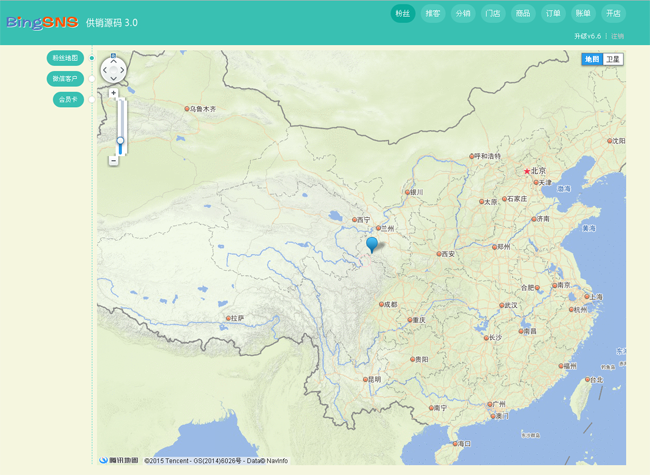This screenshot has height=475, width=650.
Task: Click the 注销 logout link
Action: tap(617, 36)
